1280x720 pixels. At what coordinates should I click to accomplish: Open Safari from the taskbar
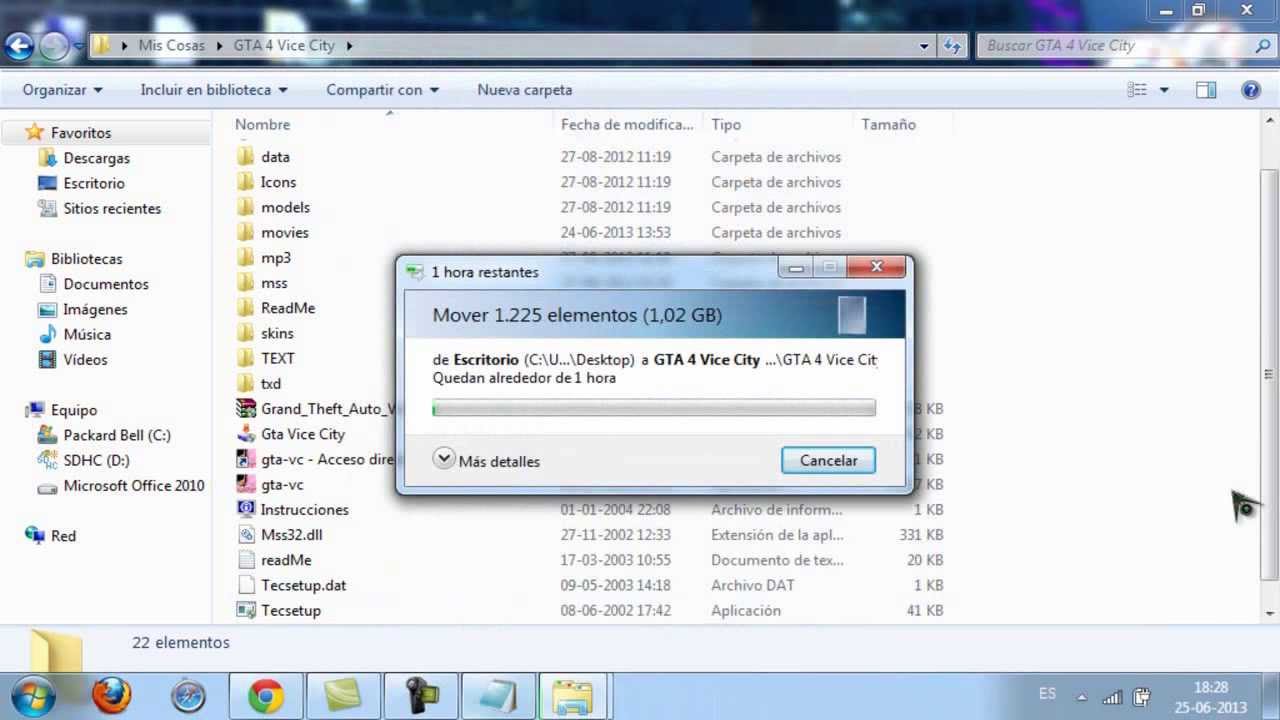pyautogui.click(x=188, y=695)
